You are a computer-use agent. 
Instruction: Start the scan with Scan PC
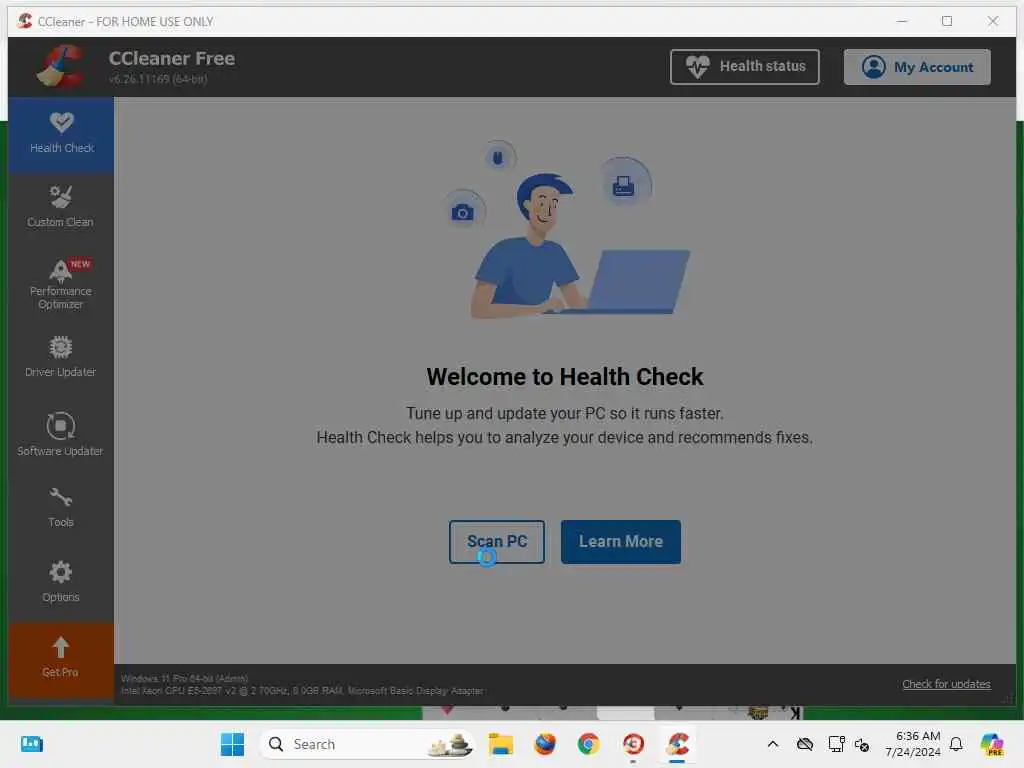pyautogui.click(x=496, y=541)
